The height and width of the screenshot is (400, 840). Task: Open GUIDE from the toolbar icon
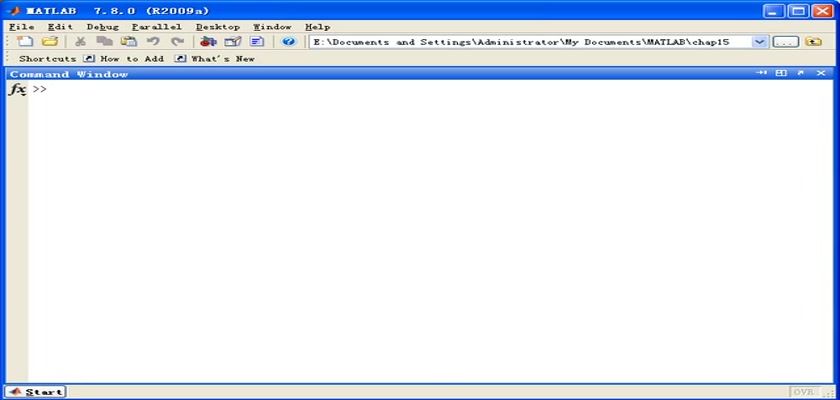[x=232, y=41]
